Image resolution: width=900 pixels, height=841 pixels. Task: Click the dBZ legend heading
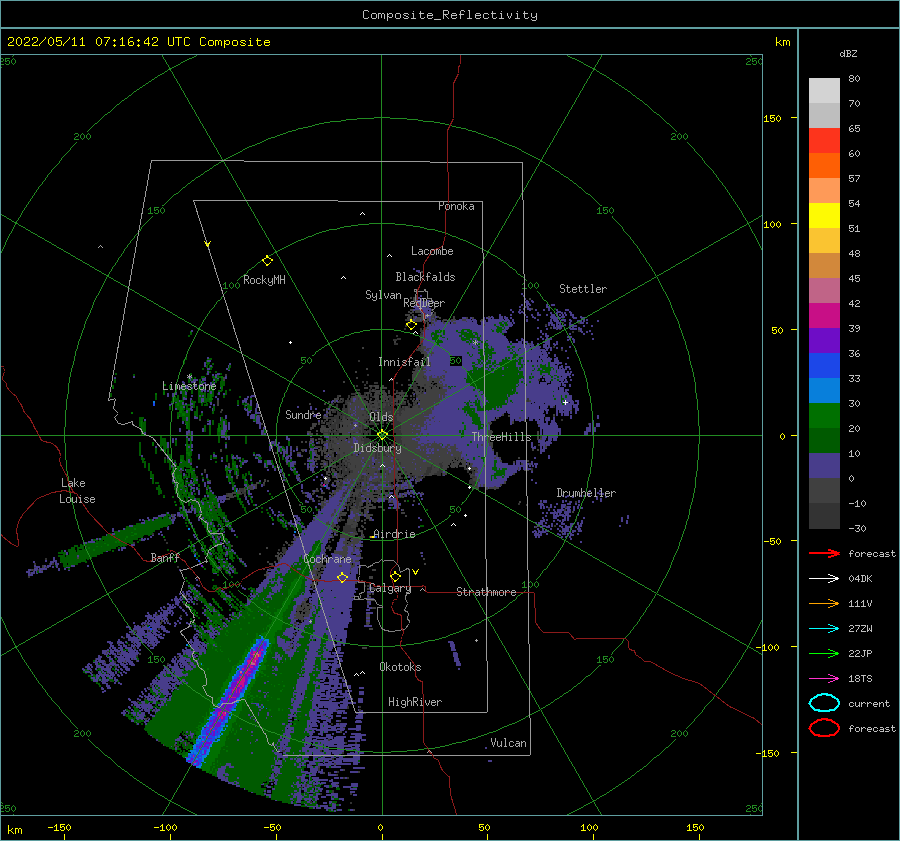[x=848, y=53]
